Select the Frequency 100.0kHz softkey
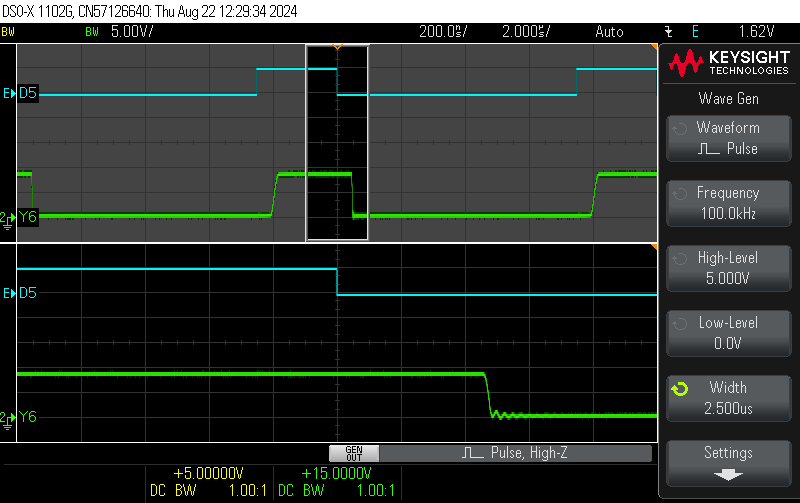 coord(728,203)
